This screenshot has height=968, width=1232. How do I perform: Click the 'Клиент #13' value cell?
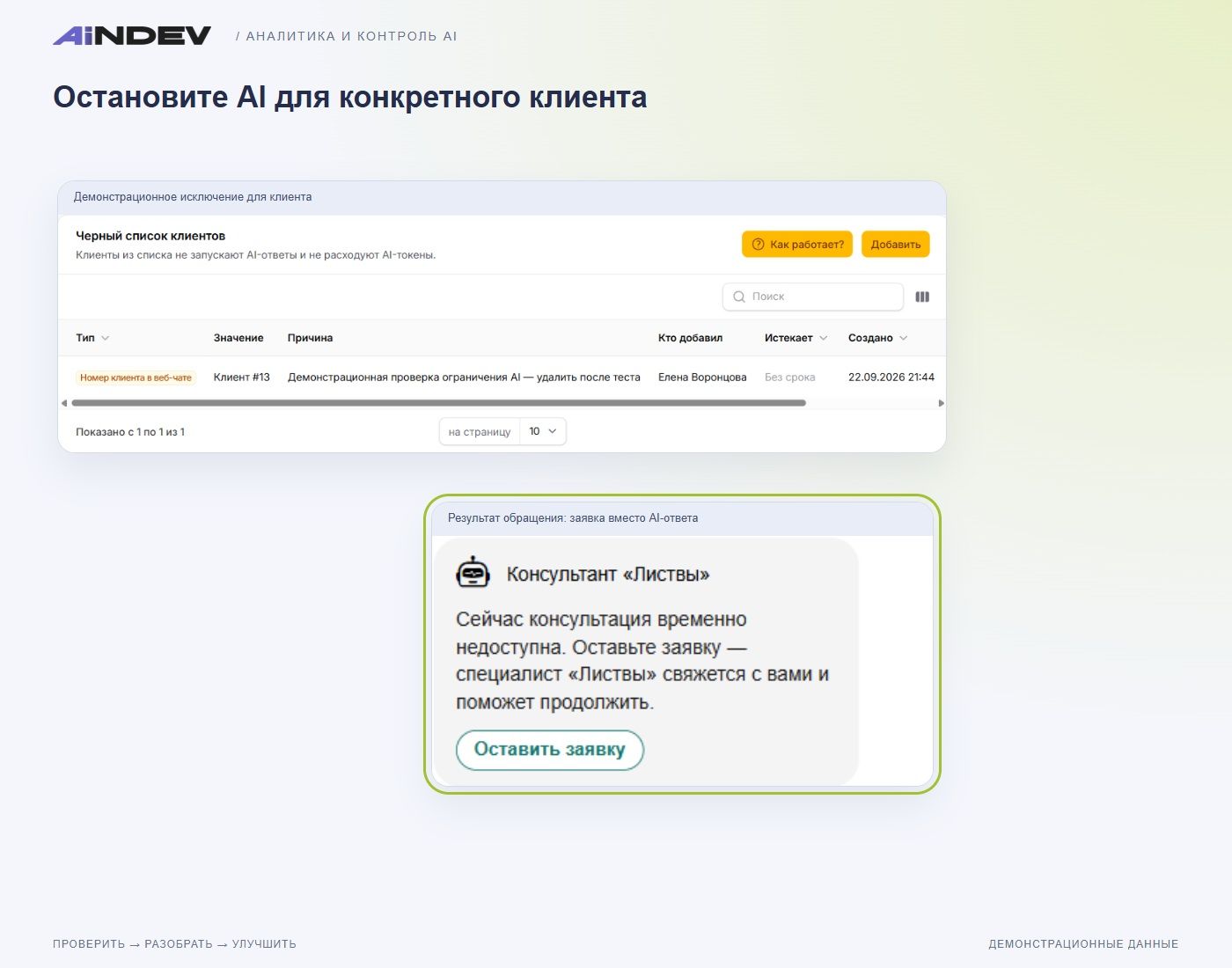click(242, 378)
